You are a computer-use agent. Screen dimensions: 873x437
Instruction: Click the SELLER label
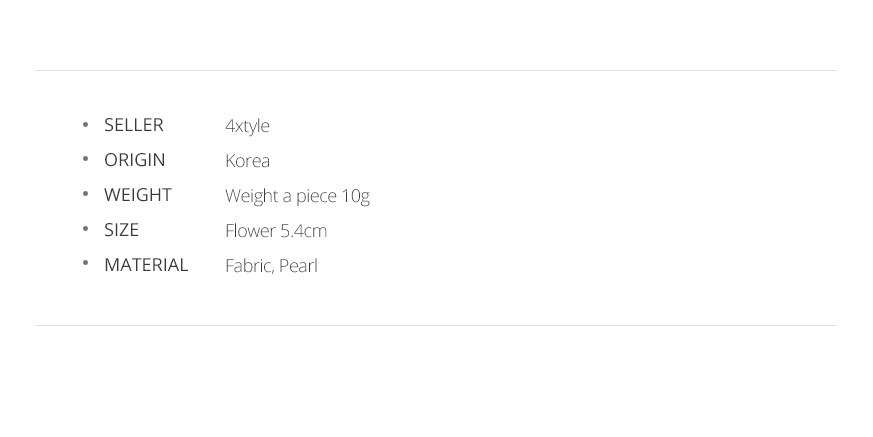coord(134,125)
